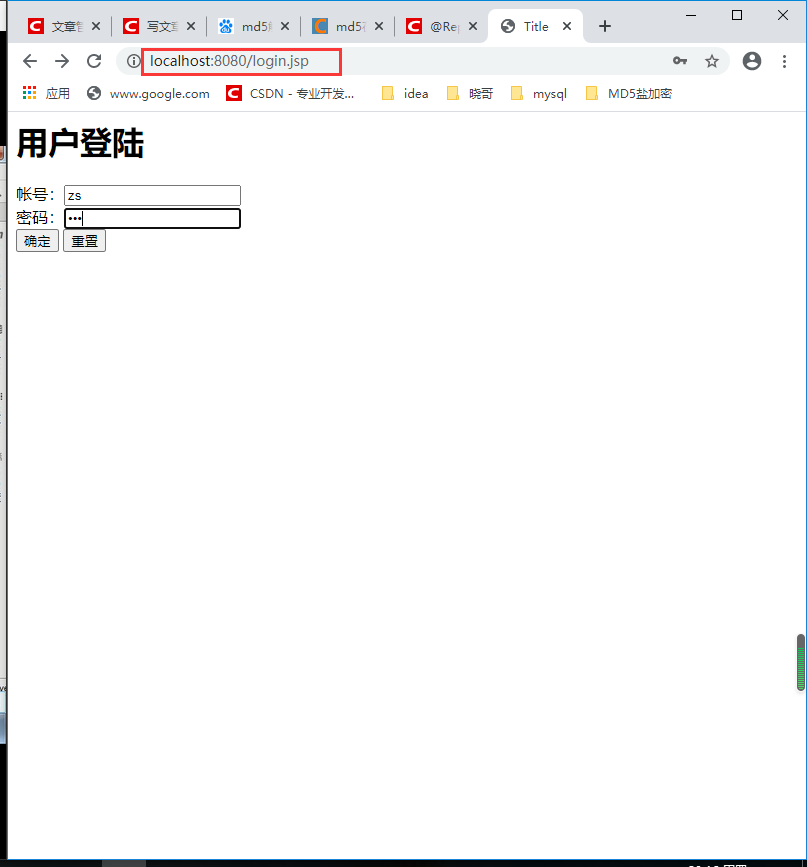The image size is (807, 867).
Task: Switch to the Baidu md5 tab
Action: pos(244,26)
